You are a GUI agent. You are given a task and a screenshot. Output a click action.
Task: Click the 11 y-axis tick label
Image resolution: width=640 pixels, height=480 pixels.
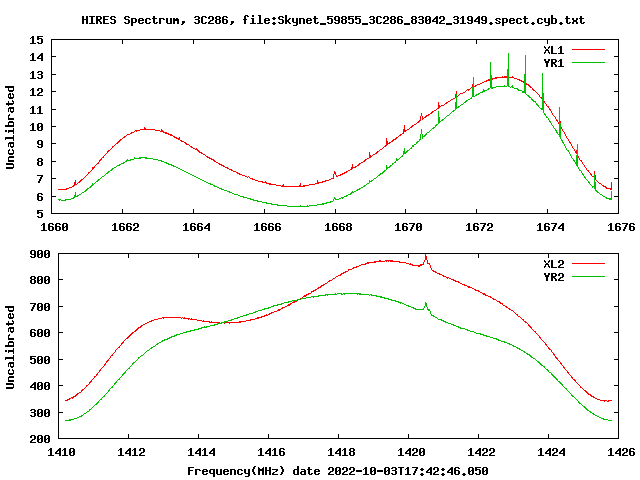click(36, 110)
